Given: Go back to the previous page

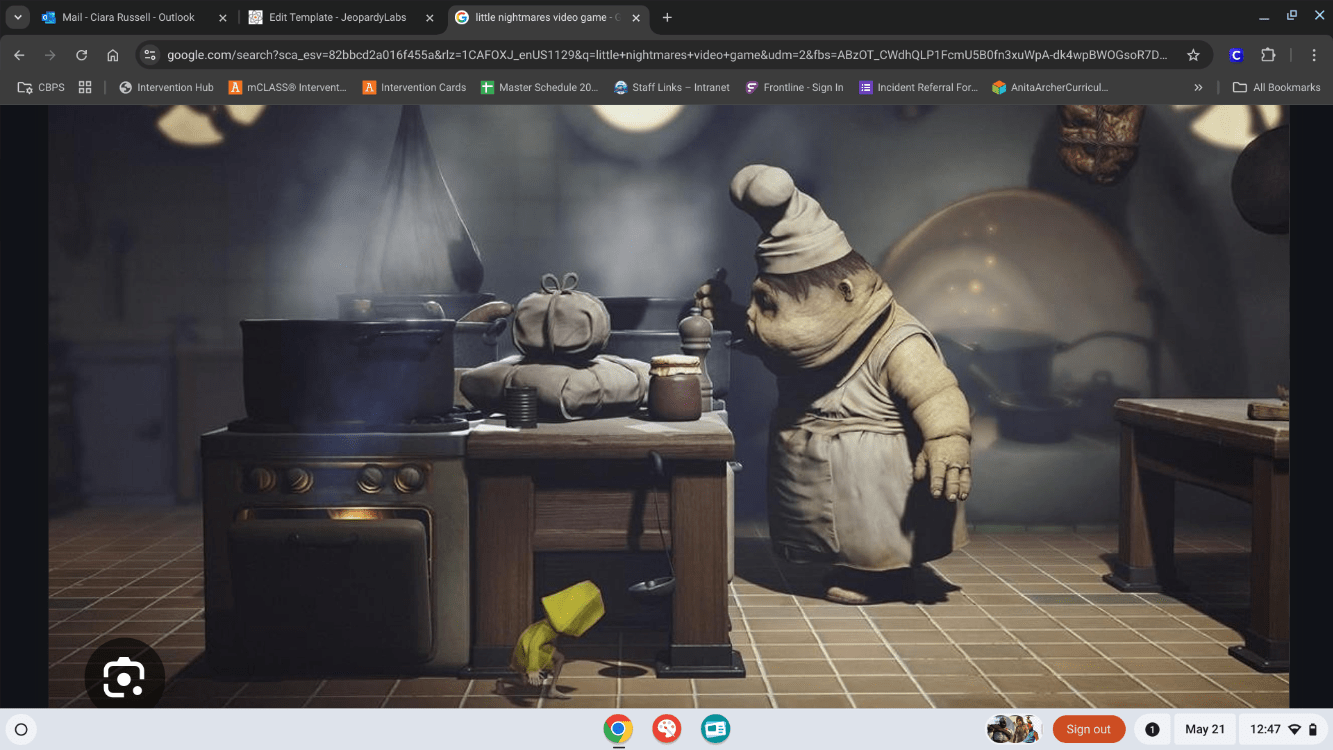Looking at the screenshot, I should 19,55.
